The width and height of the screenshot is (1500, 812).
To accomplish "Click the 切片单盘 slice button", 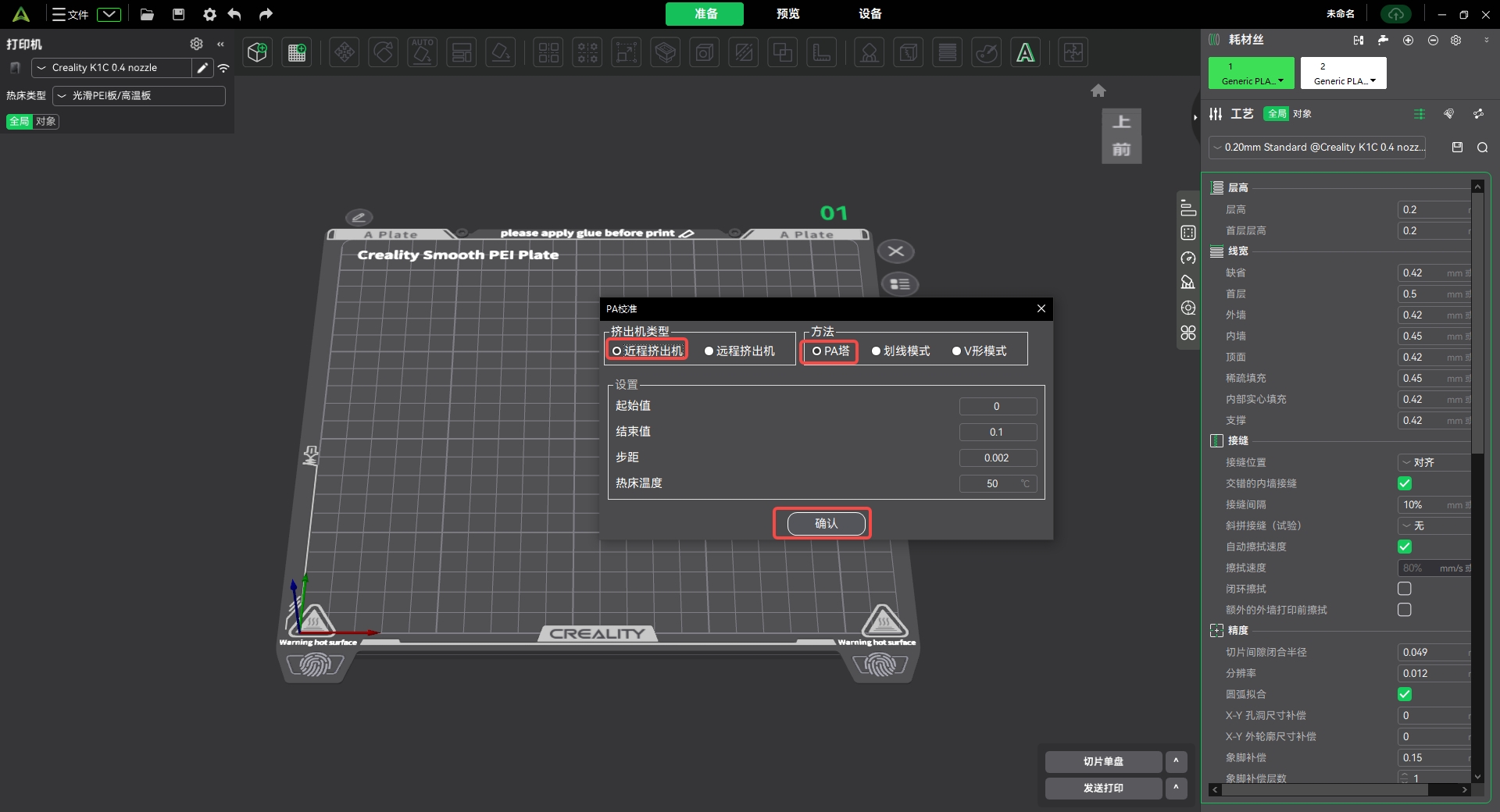I will point(1103,761).
